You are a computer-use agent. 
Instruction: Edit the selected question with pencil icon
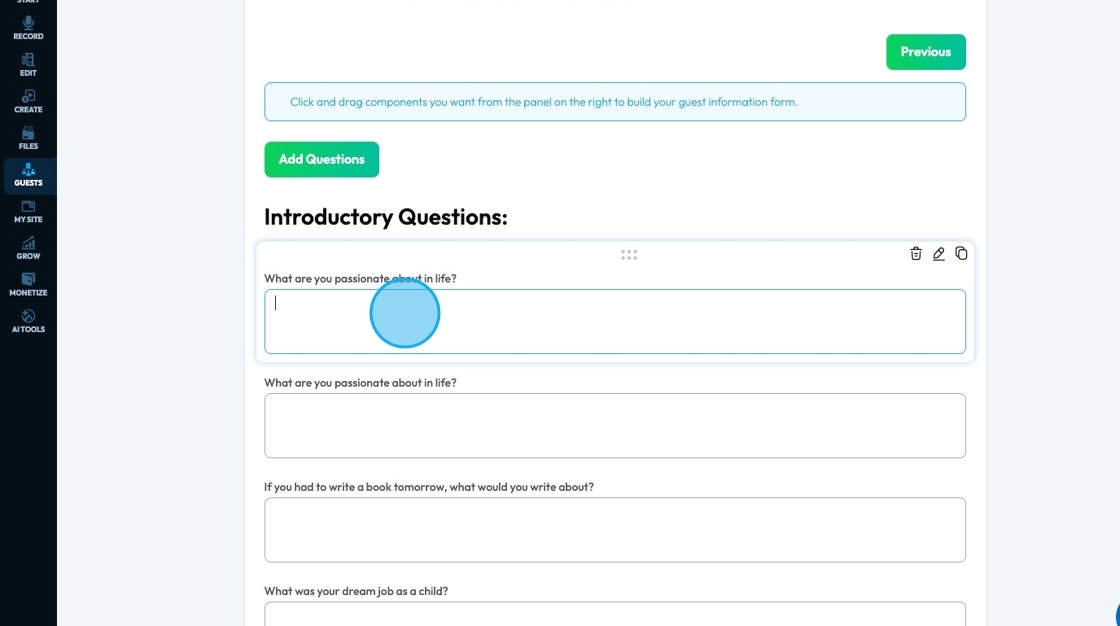click(x=938, y=254)
